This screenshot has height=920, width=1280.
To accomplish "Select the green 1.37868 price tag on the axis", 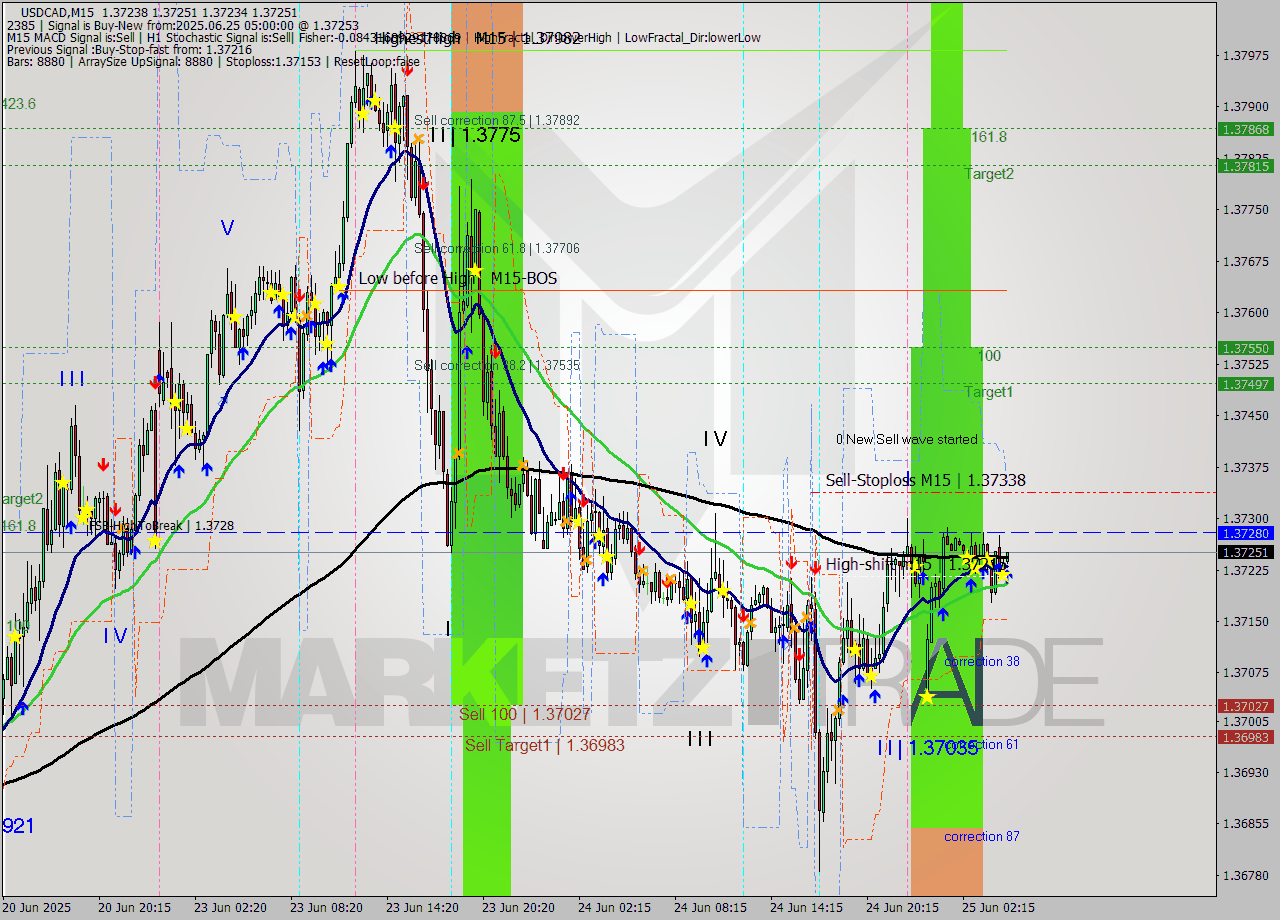I will [1244, 130].
